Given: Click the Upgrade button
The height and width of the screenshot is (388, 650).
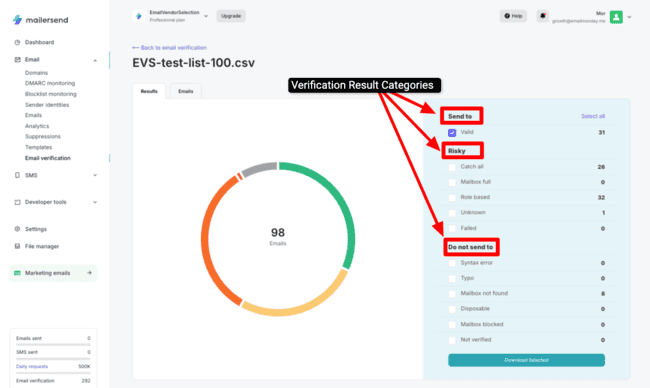Looking at the screenshot, I should click(231, 16).
